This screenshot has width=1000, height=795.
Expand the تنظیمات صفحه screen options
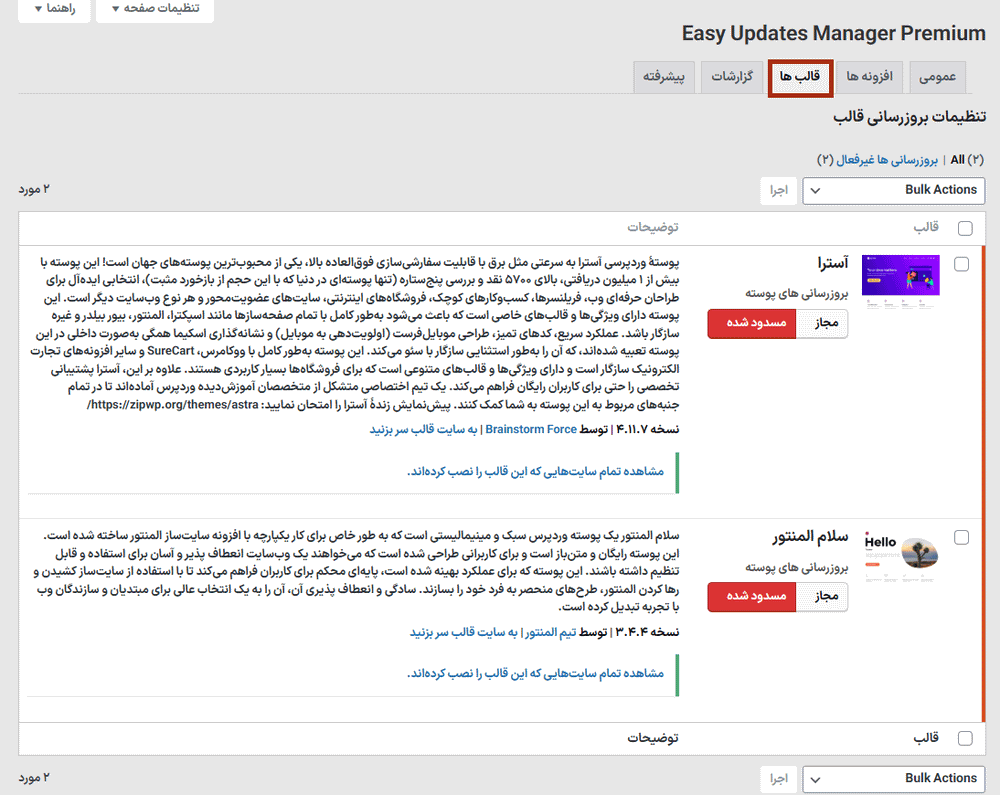point(155,9)
